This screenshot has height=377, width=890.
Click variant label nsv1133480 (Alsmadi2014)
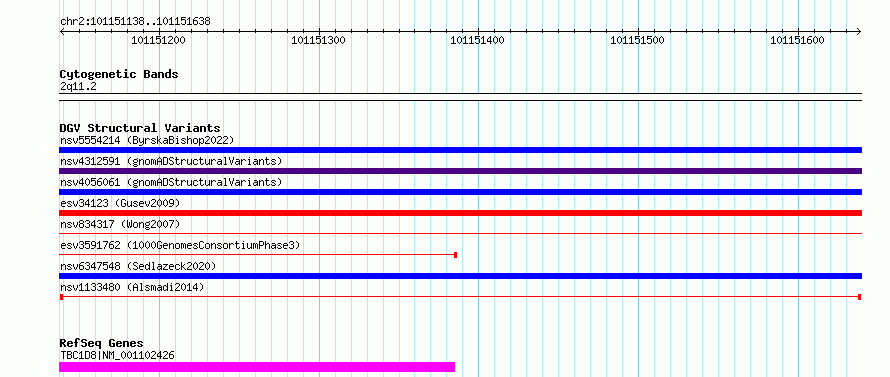pos(132,287)
